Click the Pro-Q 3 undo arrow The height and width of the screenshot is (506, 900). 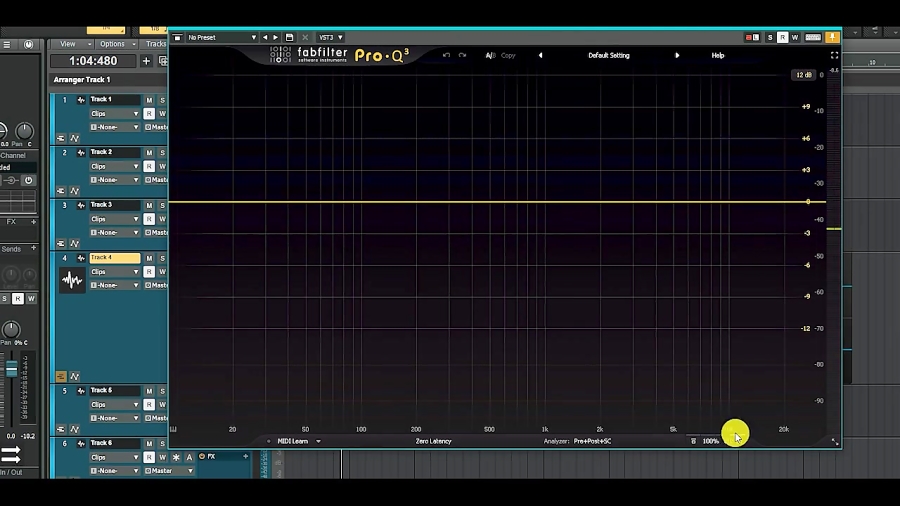pos(446,55)
